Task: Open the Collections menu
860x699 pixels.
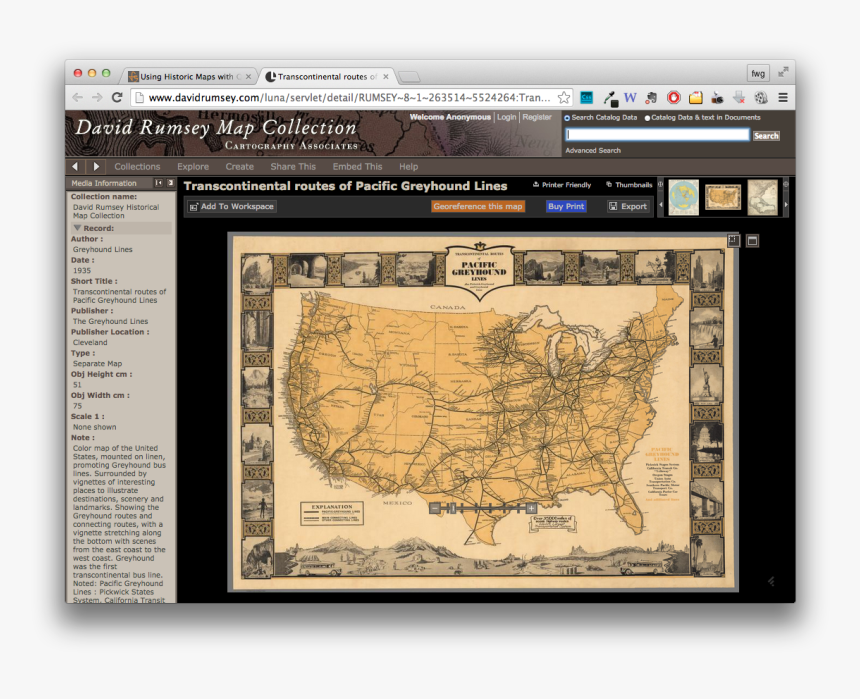Action: pyautogui.click(x=137, y=166)
